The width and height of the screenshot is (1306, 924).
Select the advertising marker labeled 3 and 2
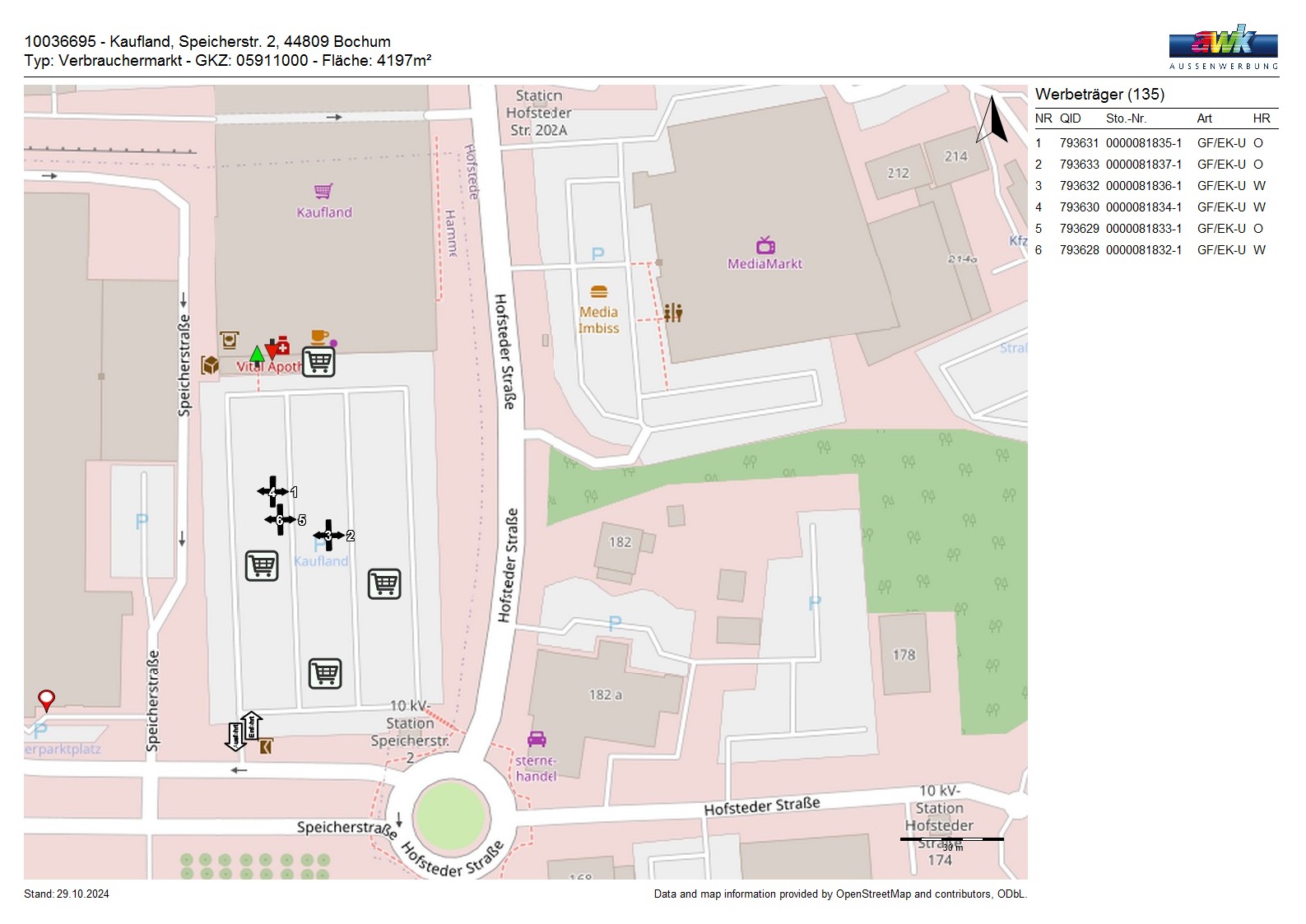tap(329, 536)
